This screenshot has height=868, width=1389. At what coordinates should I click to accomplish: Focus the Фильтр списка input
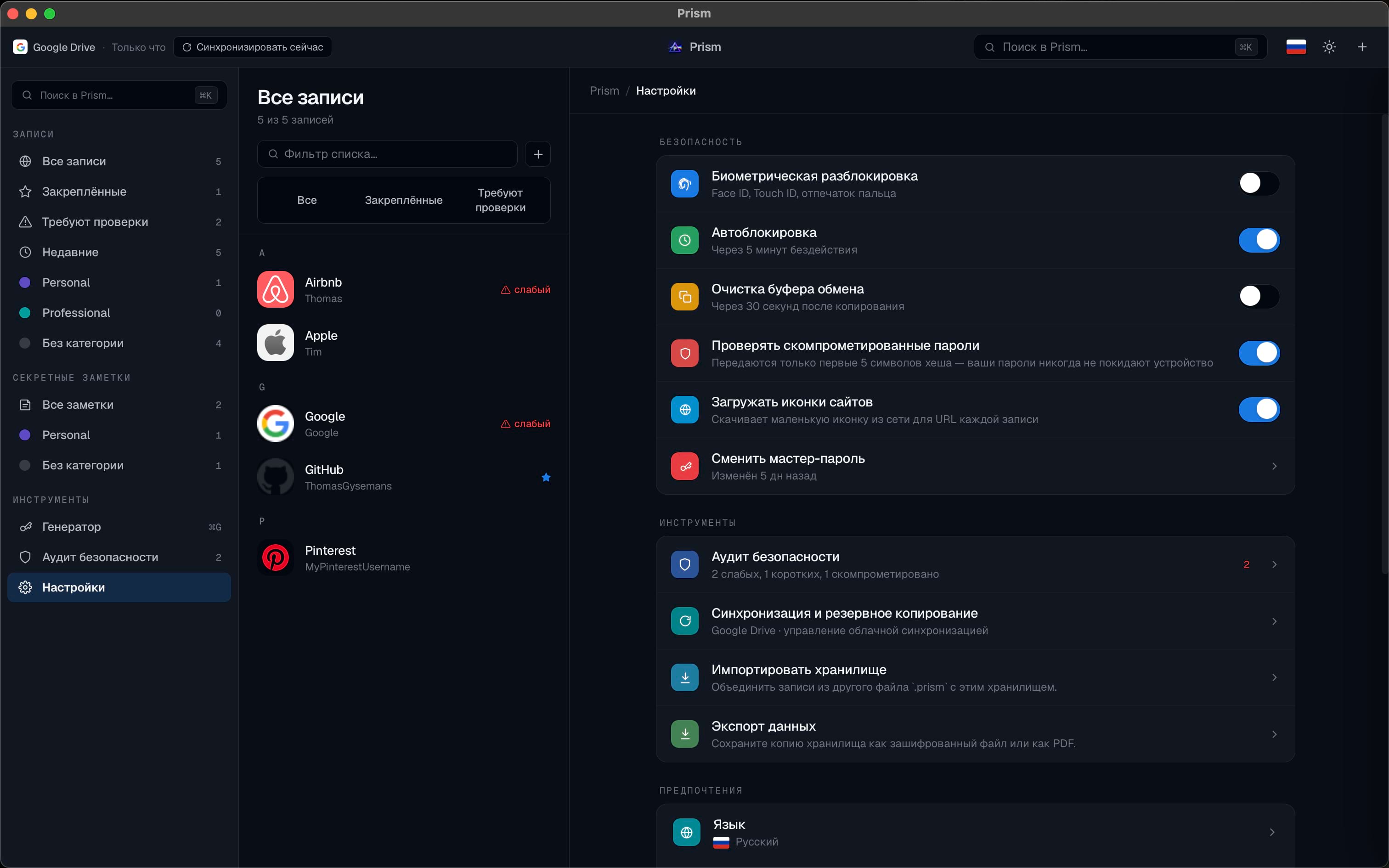click(x=387, y=154)
